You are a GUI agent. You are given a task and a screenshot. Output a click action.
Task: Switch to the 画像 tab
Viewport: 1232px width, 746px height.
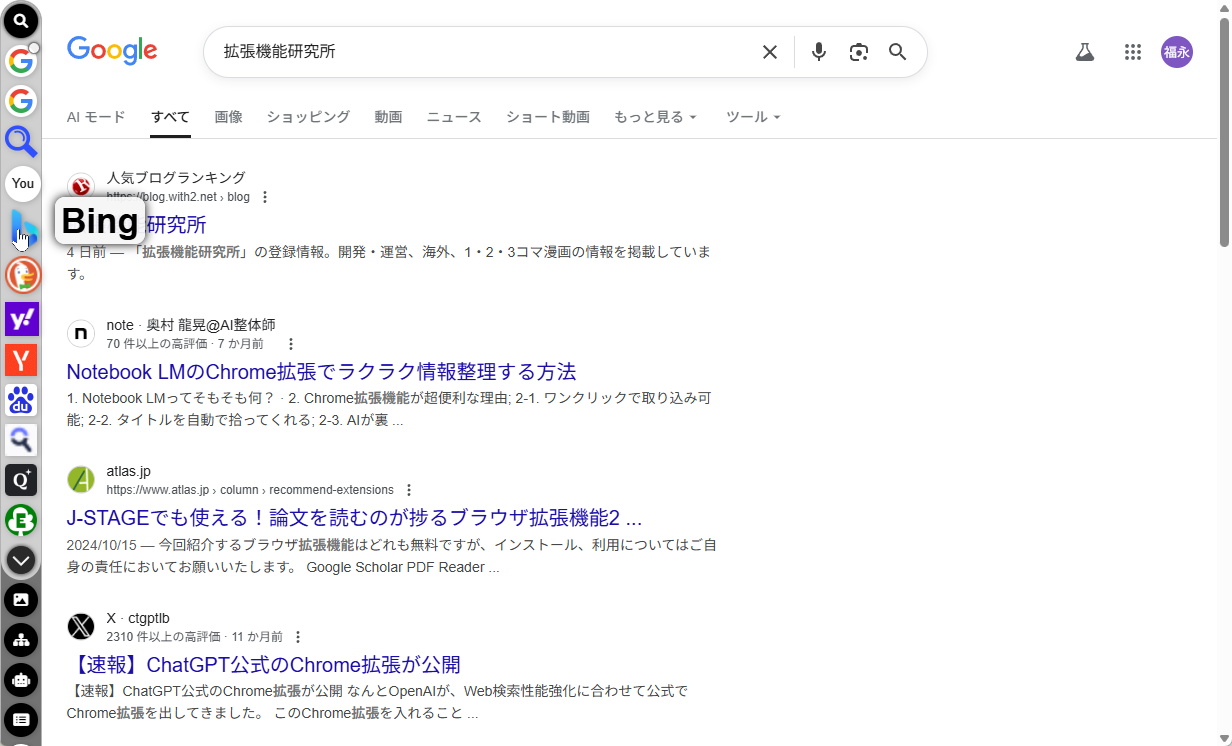click(228, 117)
